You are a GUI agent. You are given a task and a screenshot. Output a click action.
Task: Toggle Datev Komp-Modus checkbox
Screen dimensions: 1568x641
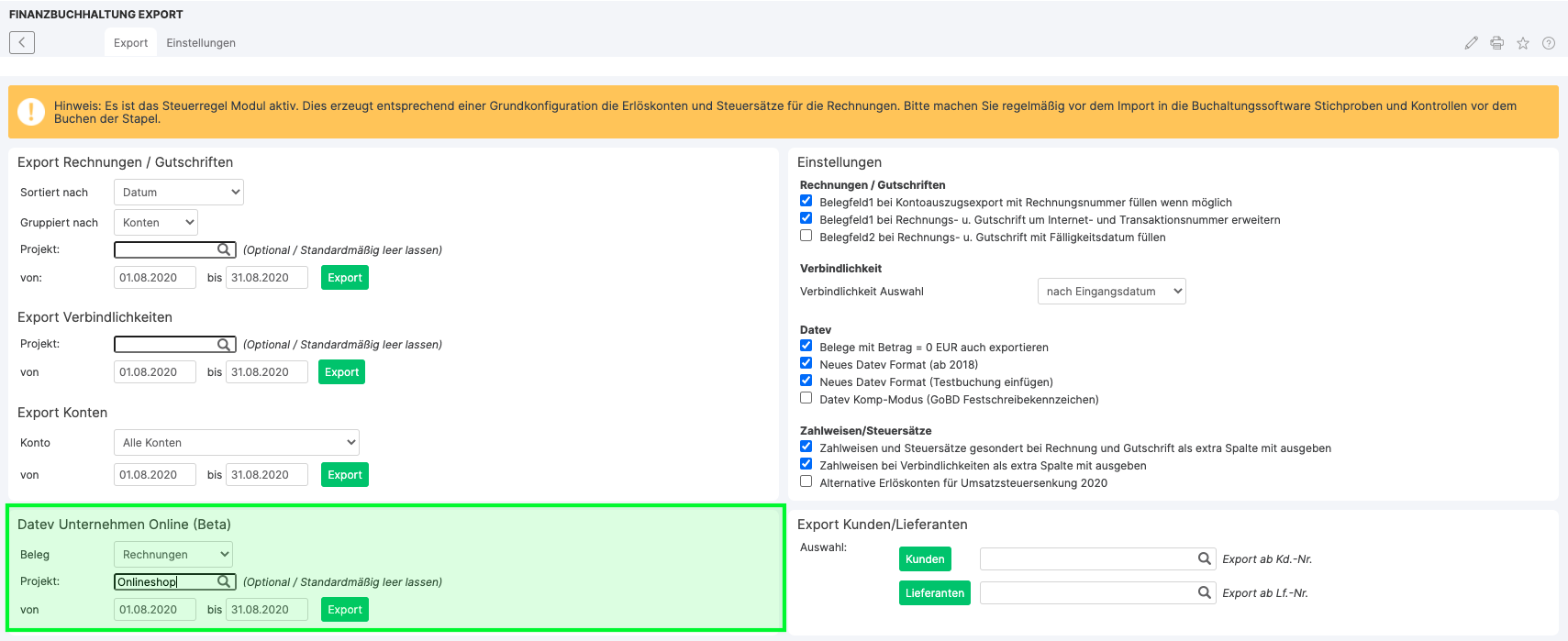[806, 398]
